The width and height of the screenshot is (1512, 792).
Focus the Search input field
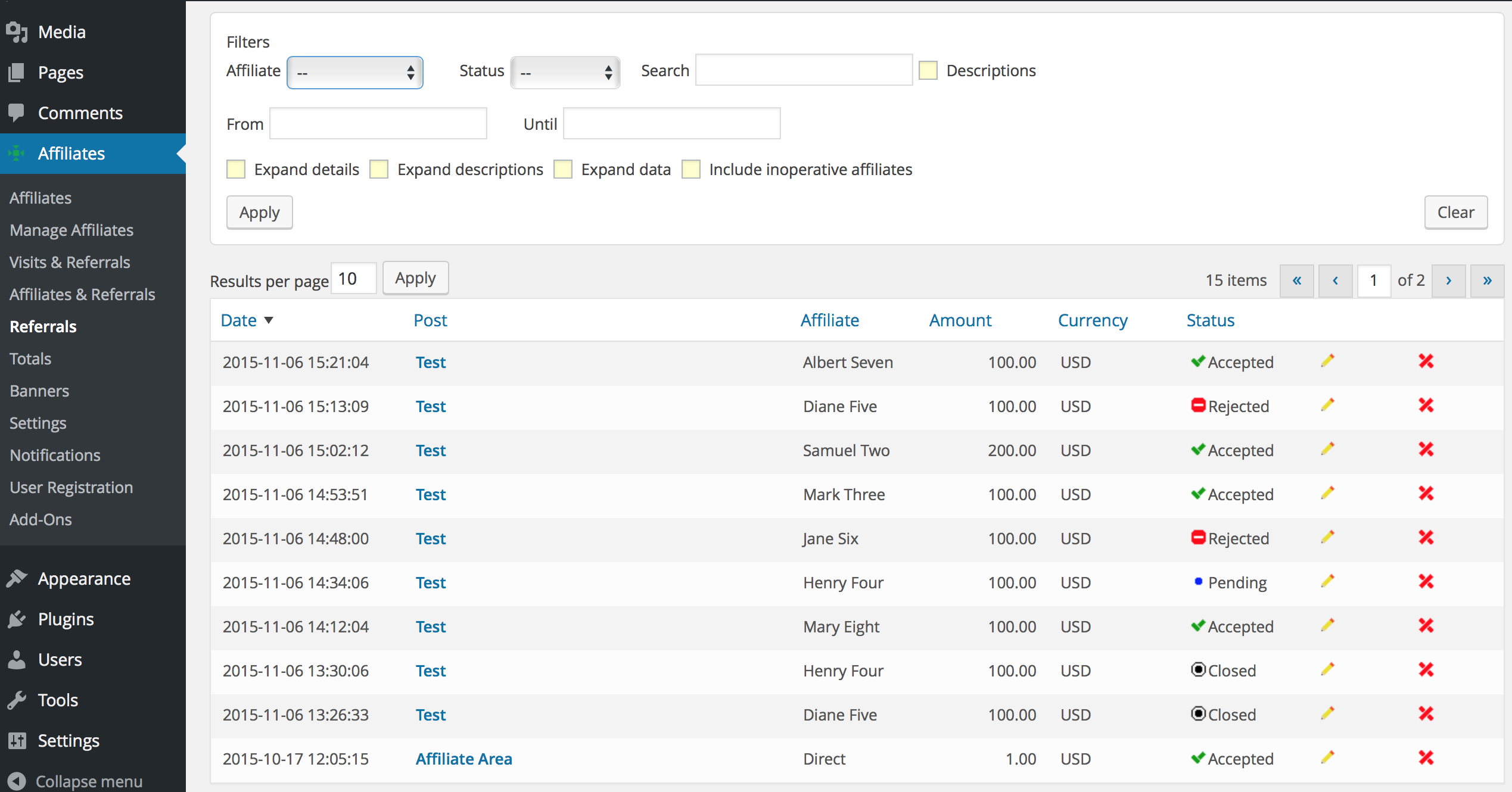coord(804,70)
